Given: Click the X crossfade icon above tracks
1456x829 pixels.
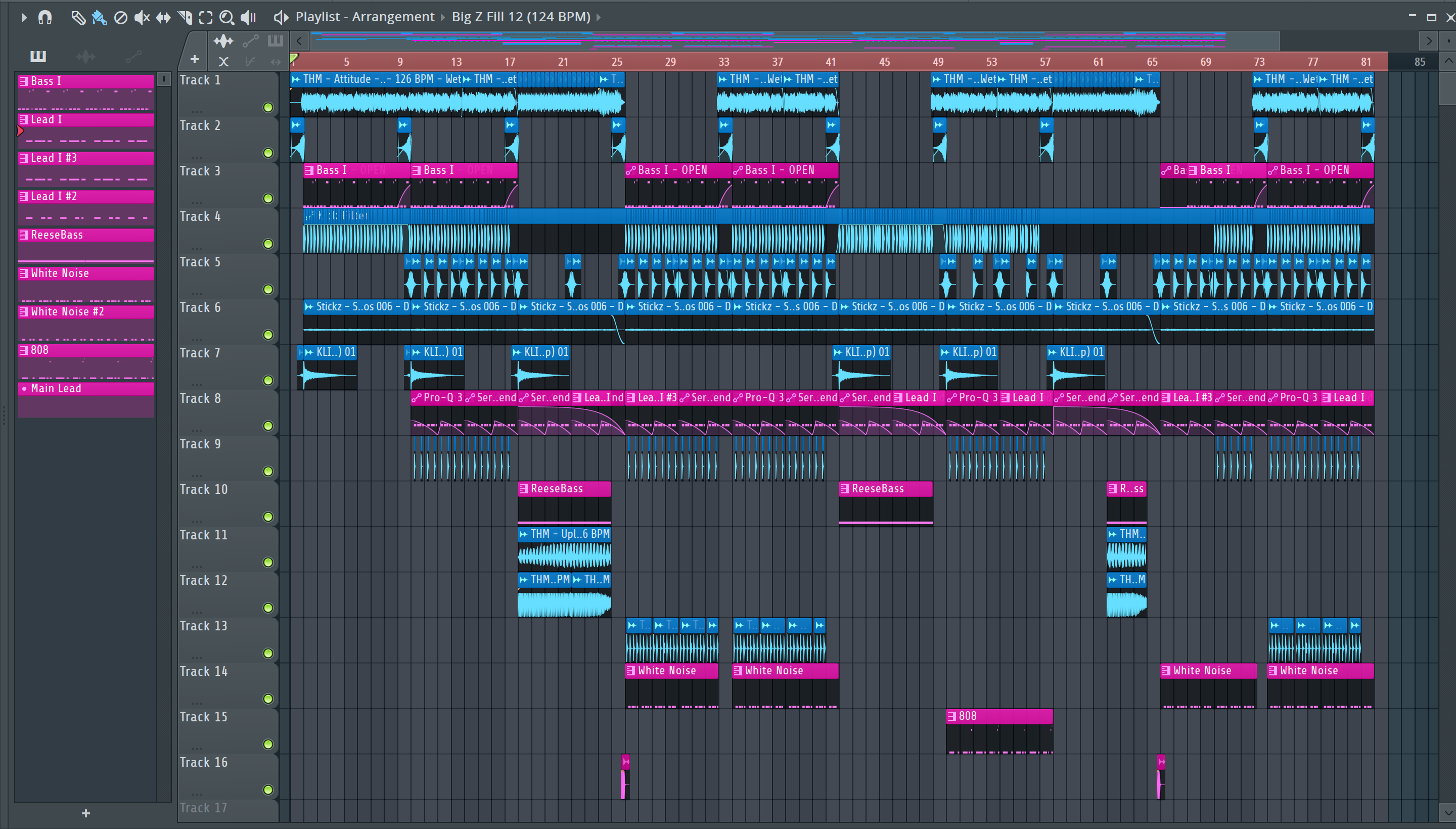Looking at the screenshot, I should [x=223, y=61].
